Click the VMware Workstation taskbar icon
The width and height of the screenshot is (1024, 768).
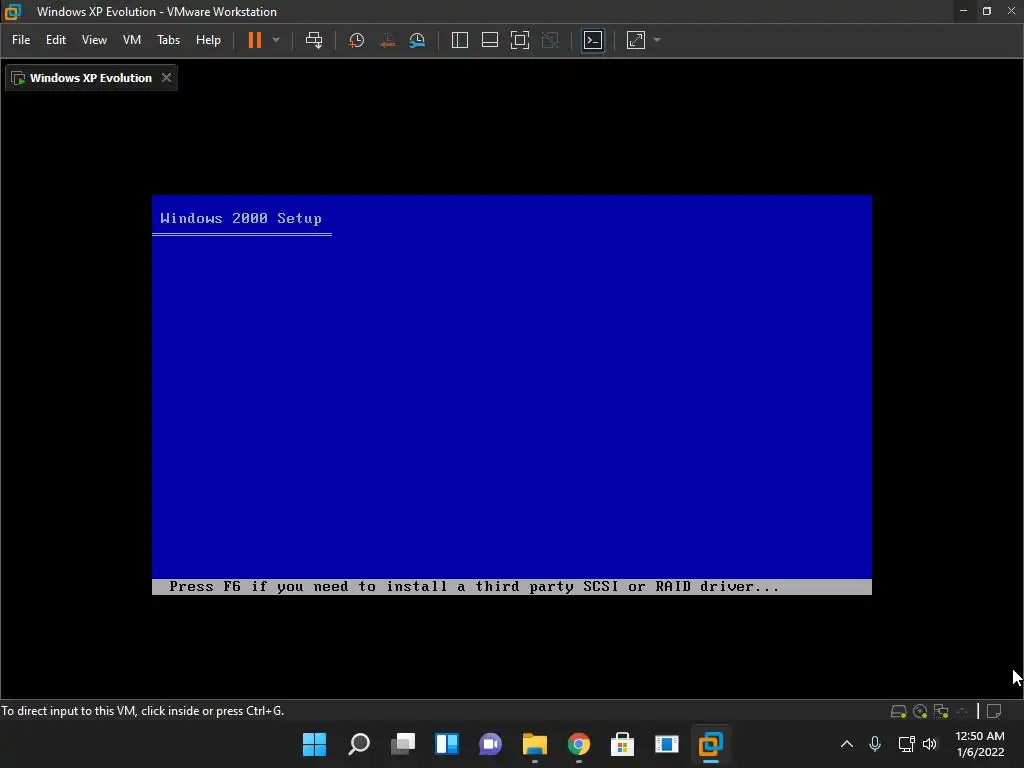(x=711, y=744)
